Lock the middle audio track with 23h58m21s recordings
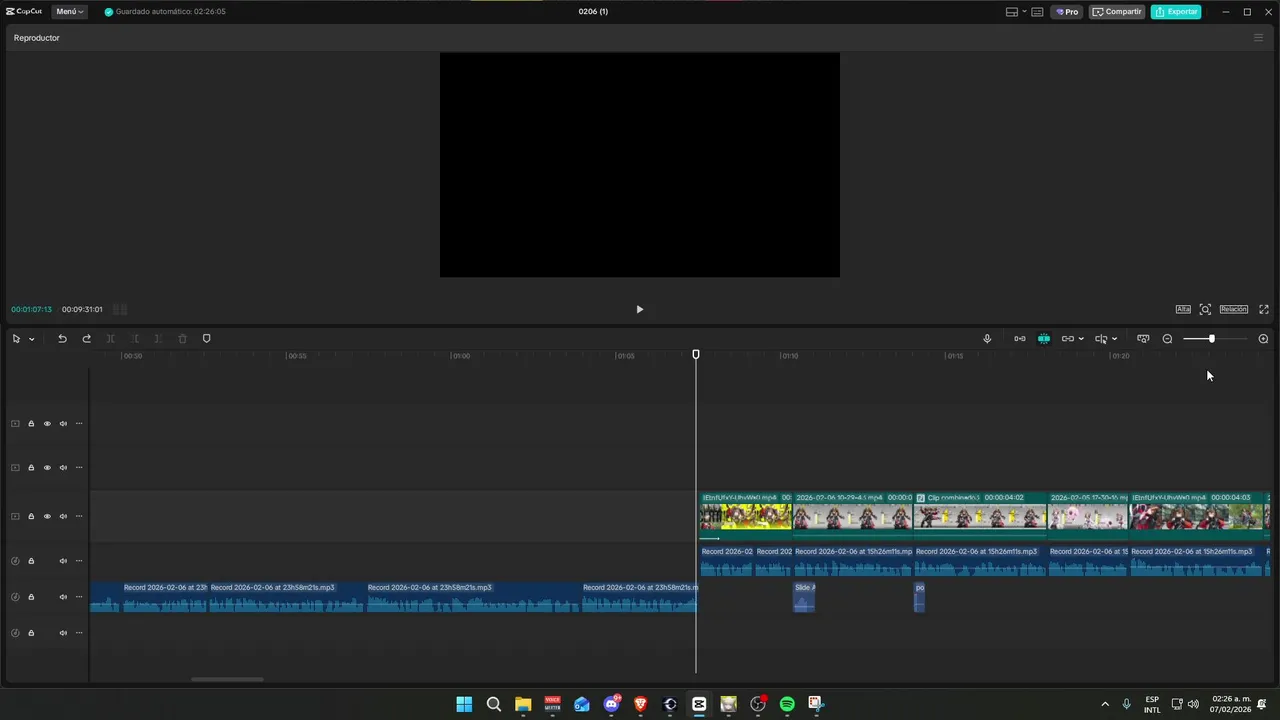 (31, 597)
